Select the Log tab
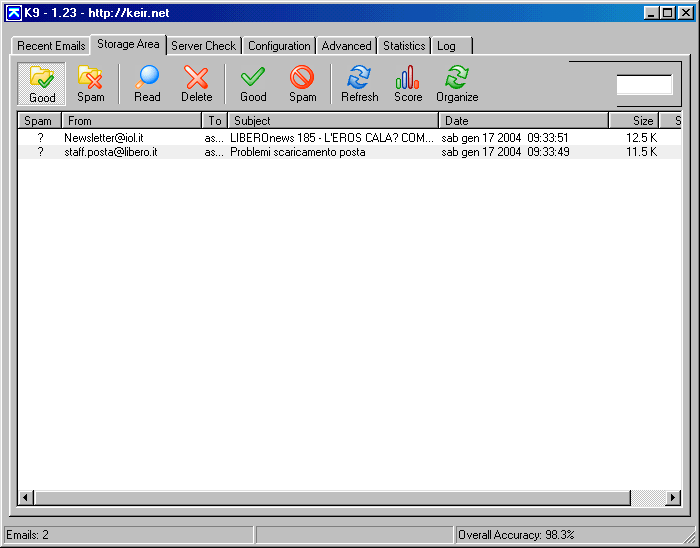 451,46
